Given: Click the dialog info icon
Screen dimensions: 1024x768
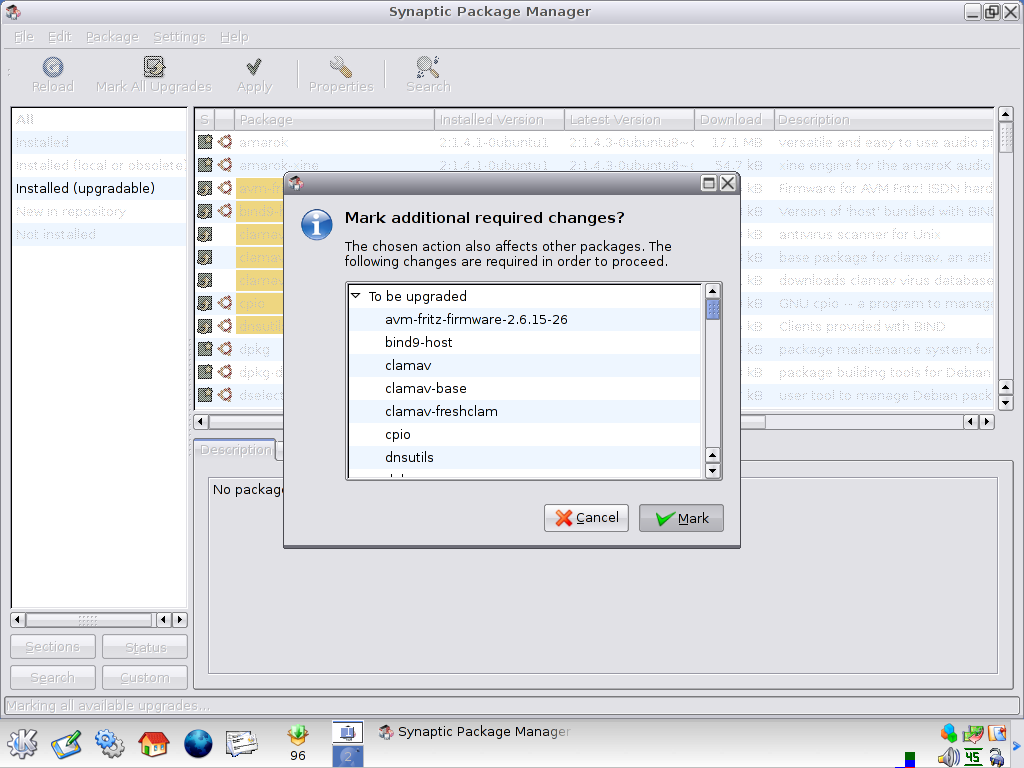Looking at the screenshot, I should (317, 225).
